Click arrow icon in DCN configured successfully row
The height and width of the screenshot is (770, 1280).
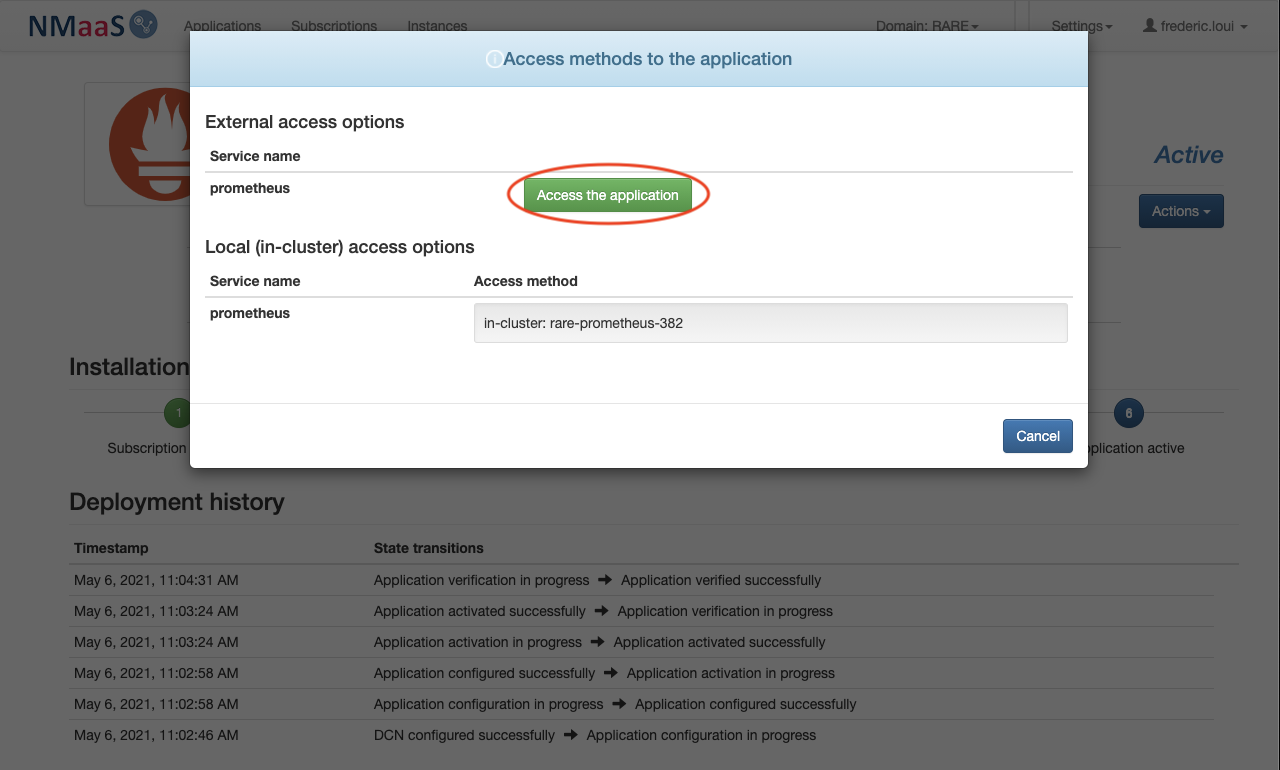click(x=571, y=735)
